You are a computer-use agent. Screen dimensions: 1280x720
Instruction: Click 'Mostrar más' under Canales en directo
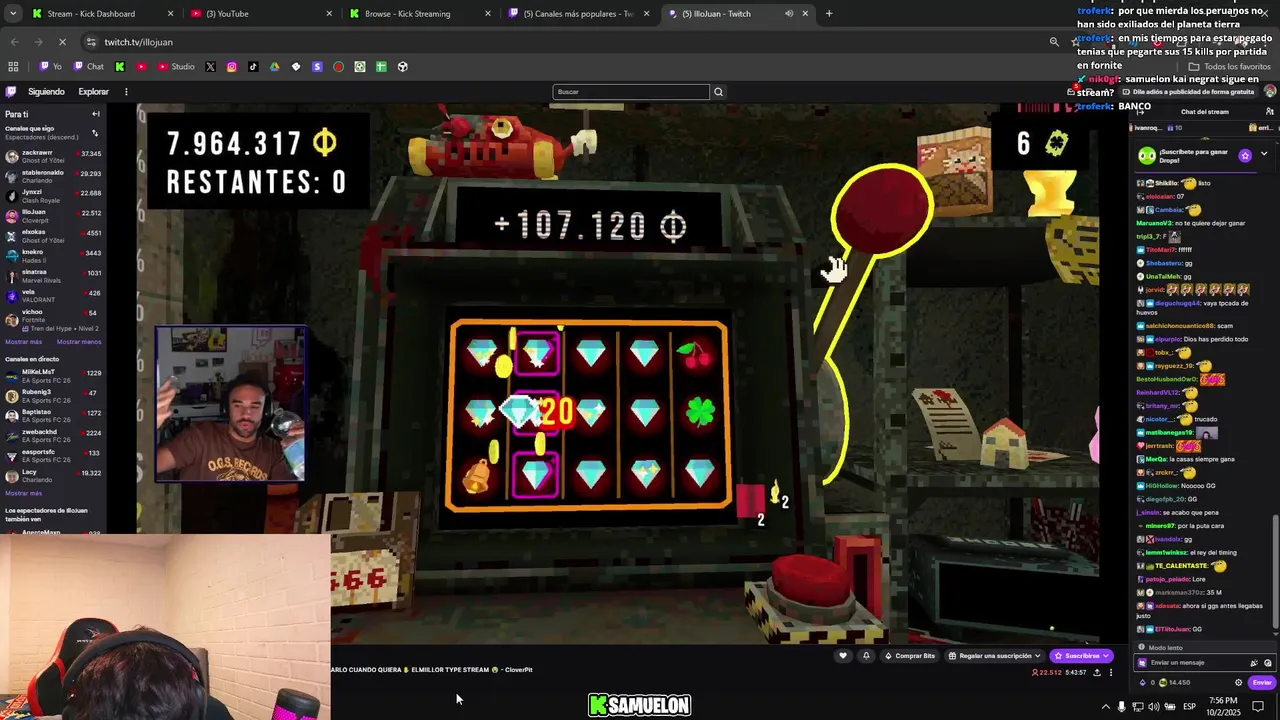tap(23, 493)
